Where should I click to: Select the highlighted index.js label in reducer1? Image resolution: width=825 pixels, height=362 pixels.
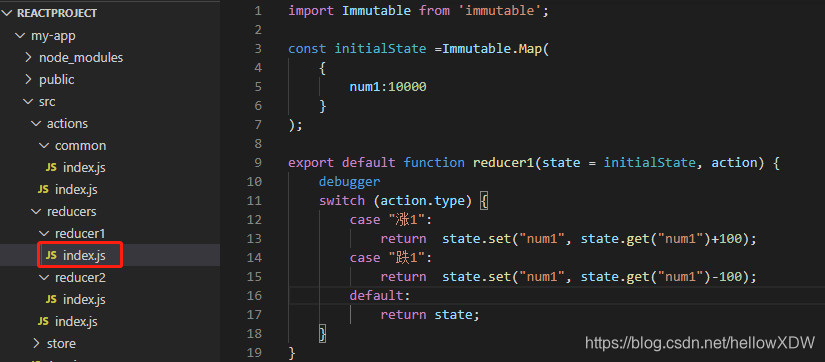tap(84, 256)
